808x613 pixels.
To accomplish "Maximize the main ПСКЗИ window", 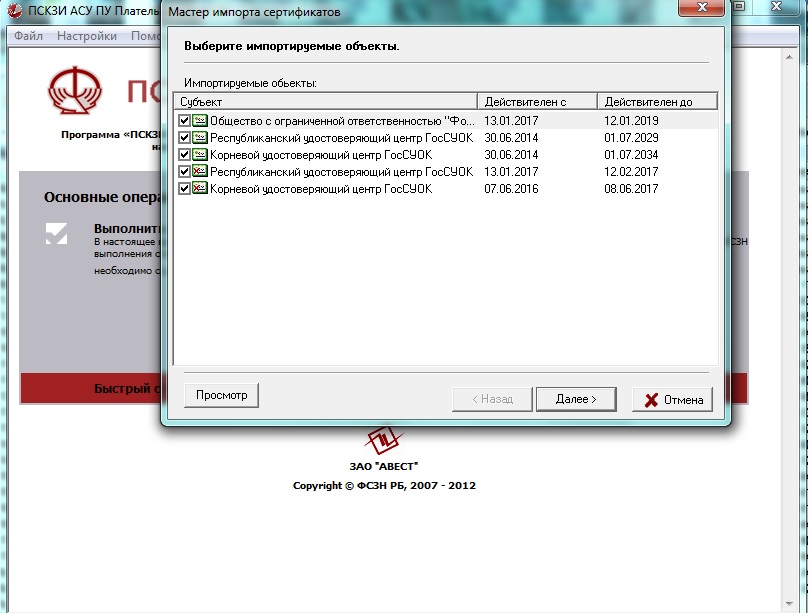I will coord(739,6).
